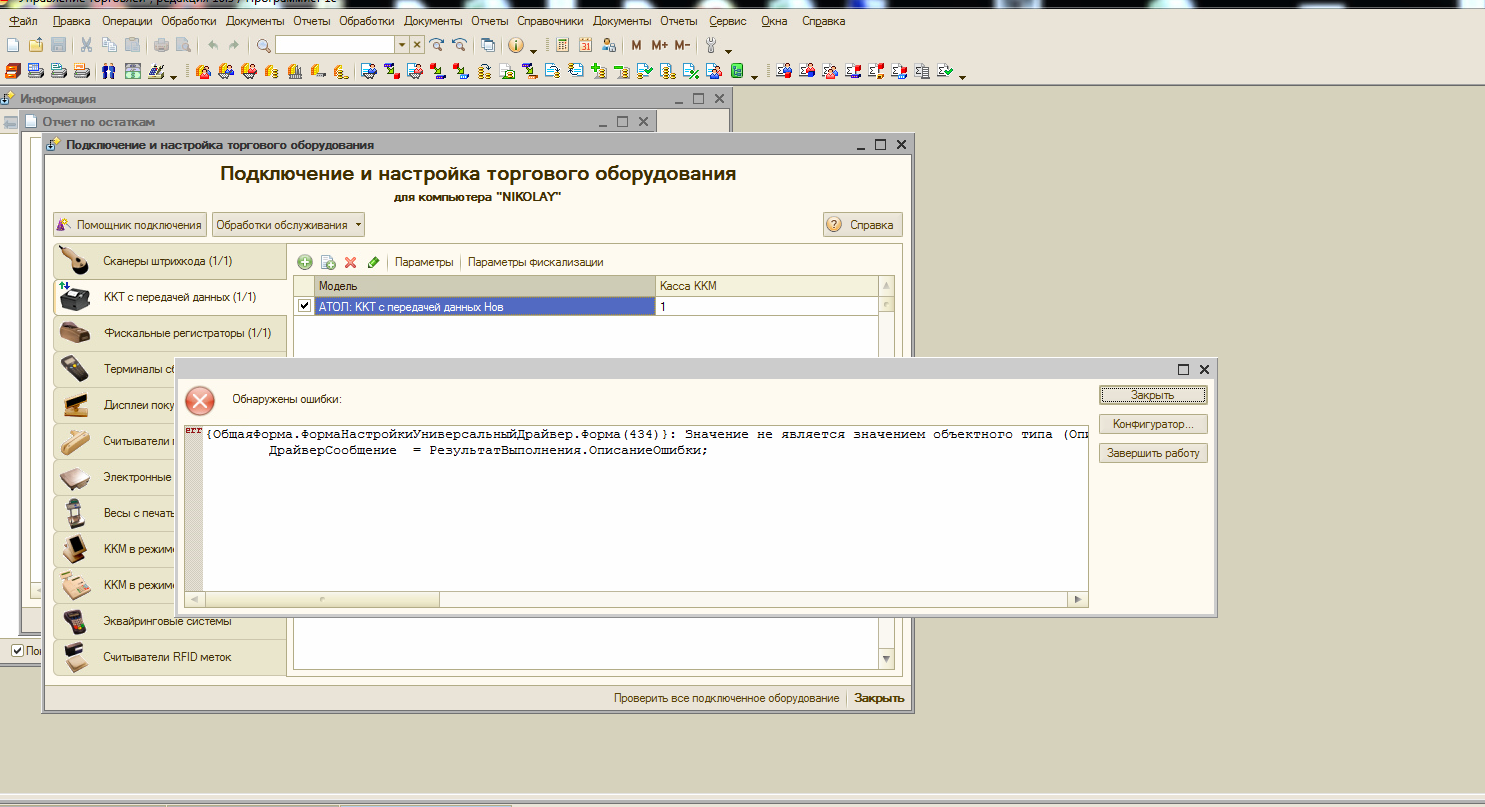Image resolution: width=1485 pixels, height=807 pixels.
Task: Uncheck the АТОЛ ККТ device checkbox
Action: pyautogui.click(x=305, y=306)
